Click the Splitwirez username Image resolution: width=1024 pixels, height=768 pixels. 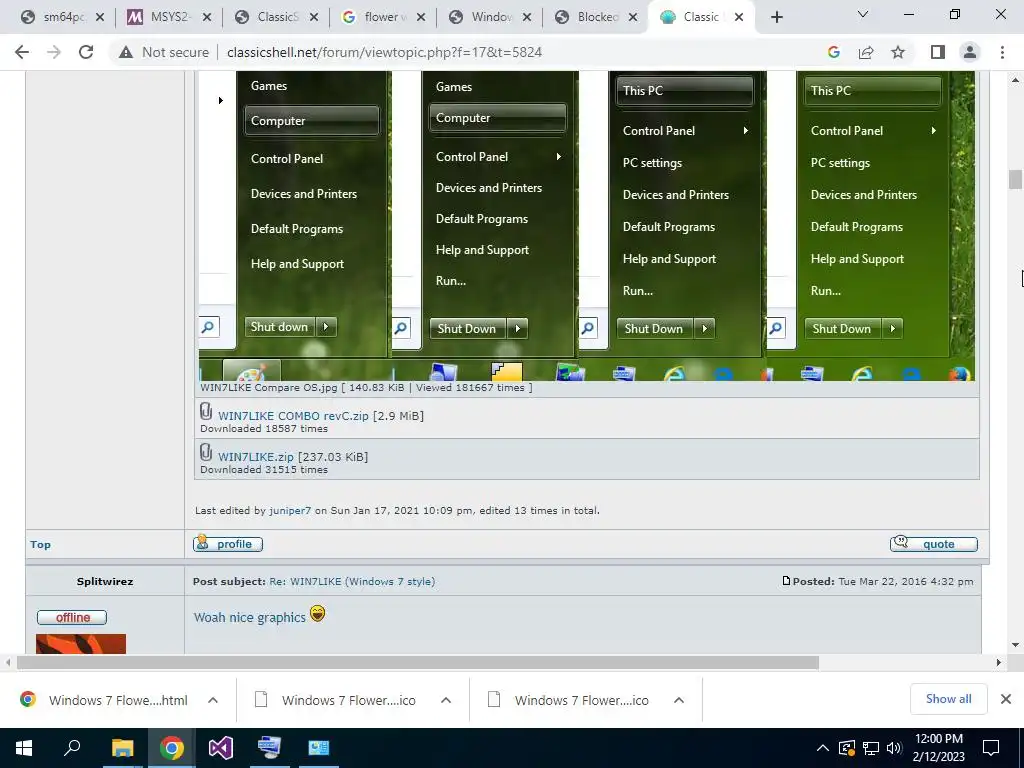[105, 581]
